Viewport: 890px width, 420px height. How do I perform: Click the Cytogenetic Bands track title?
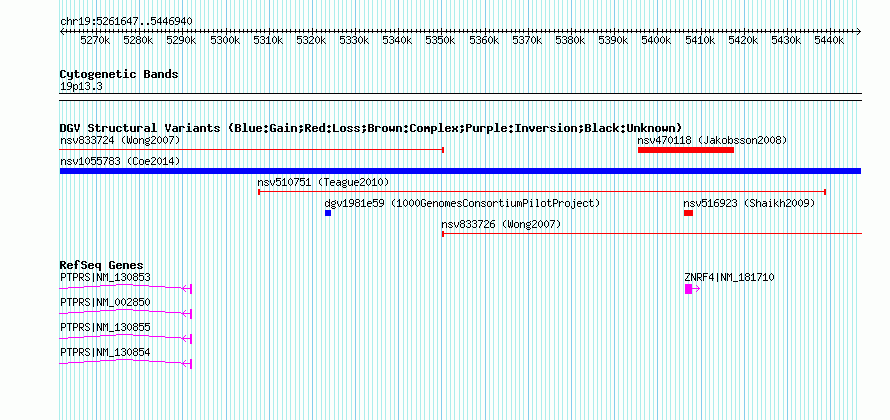(x=119, y=74)
